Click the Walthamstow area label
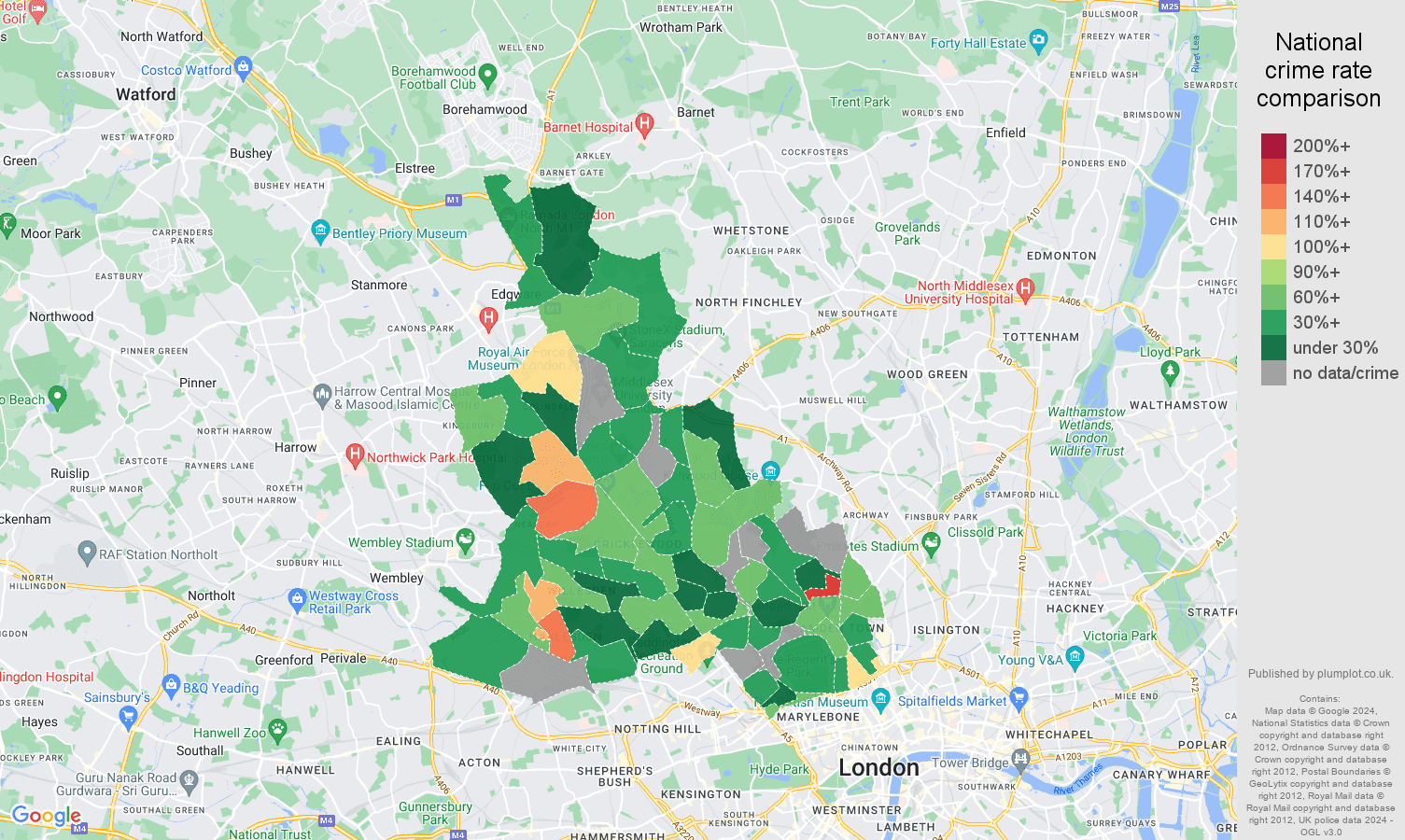This screenshot has width=1405, height=840. pyautogui.click(x=1178, y=405)
